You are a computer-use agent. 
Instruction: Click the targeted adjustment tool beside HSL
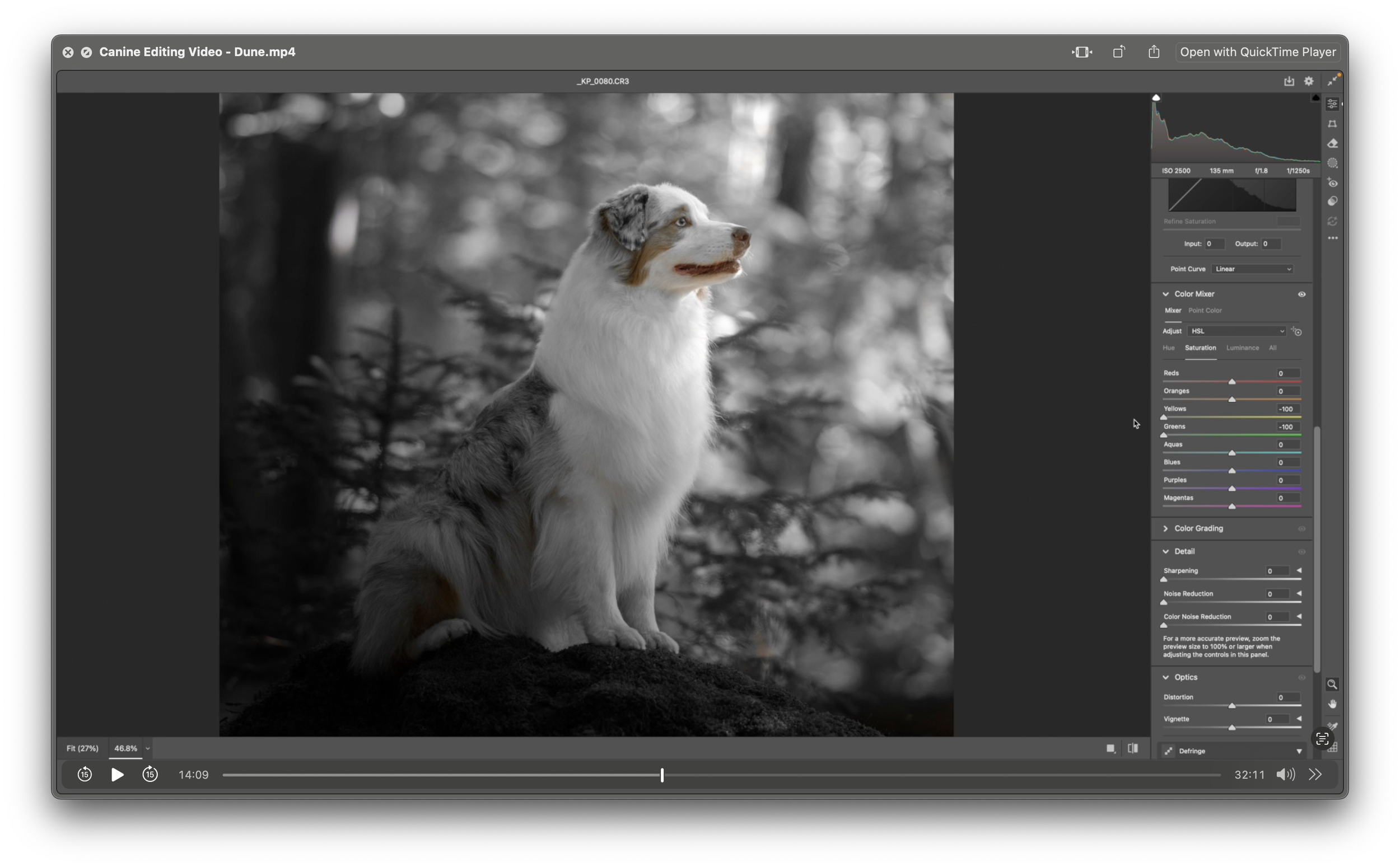1296,331
